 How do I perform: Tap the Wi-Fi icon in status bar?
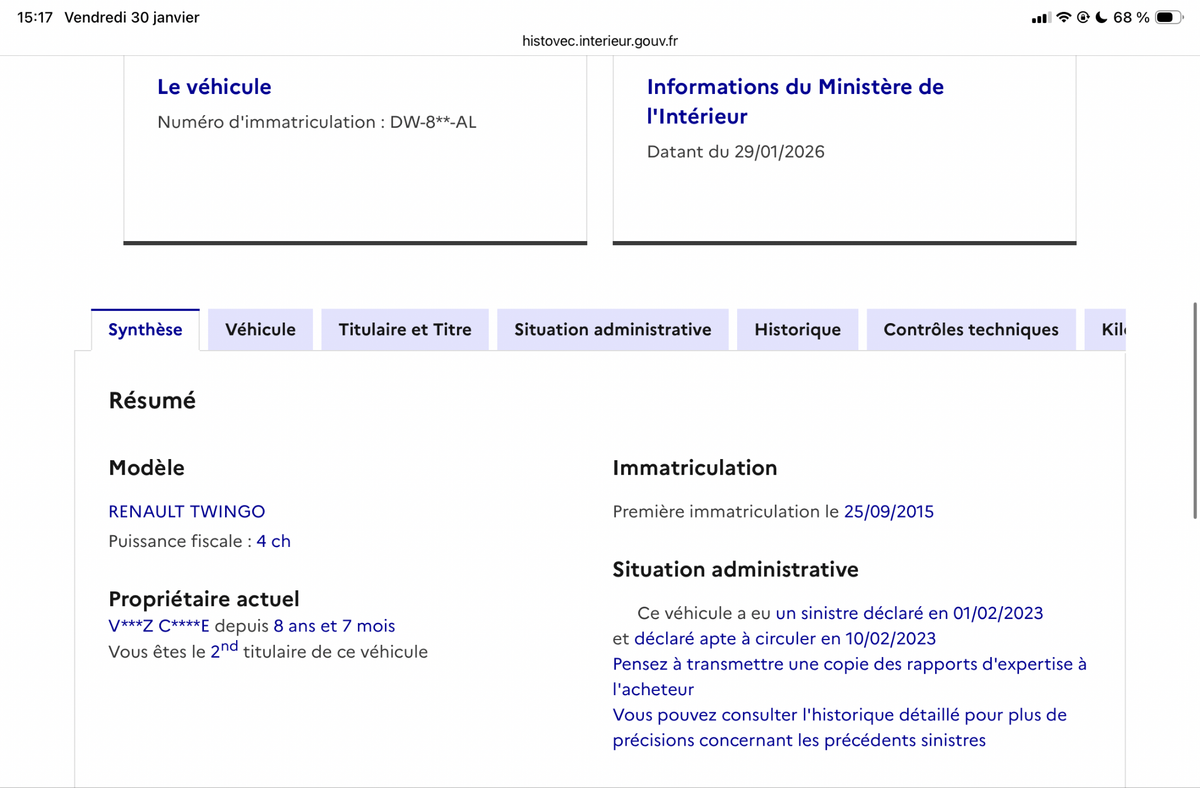coord(1064,18)
